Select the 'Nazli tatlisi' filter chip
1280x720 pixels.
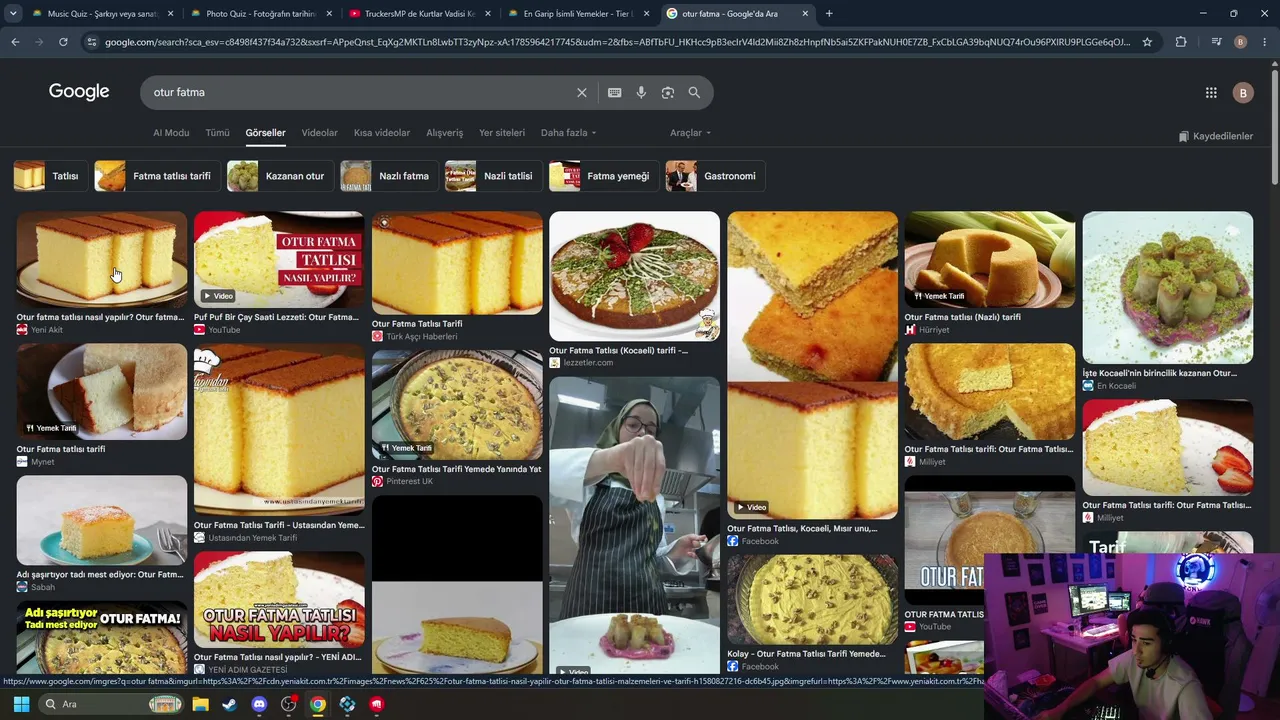[x=494, y=176]
